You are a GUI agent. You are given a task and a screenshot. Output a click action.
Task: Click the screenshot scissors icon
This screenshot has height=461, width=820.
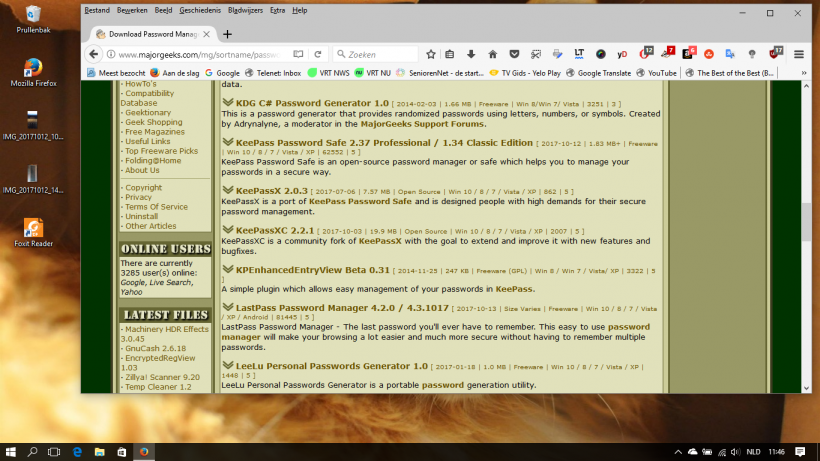point(536,54)
